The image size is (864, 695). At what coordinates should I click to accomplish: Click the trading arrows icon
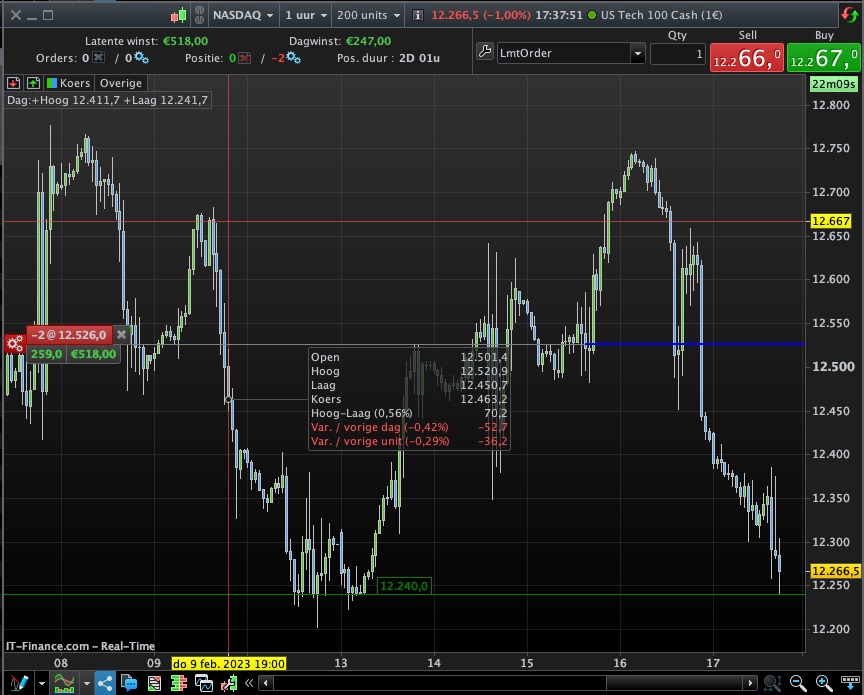pyautogui.click(x=229, y=683)
